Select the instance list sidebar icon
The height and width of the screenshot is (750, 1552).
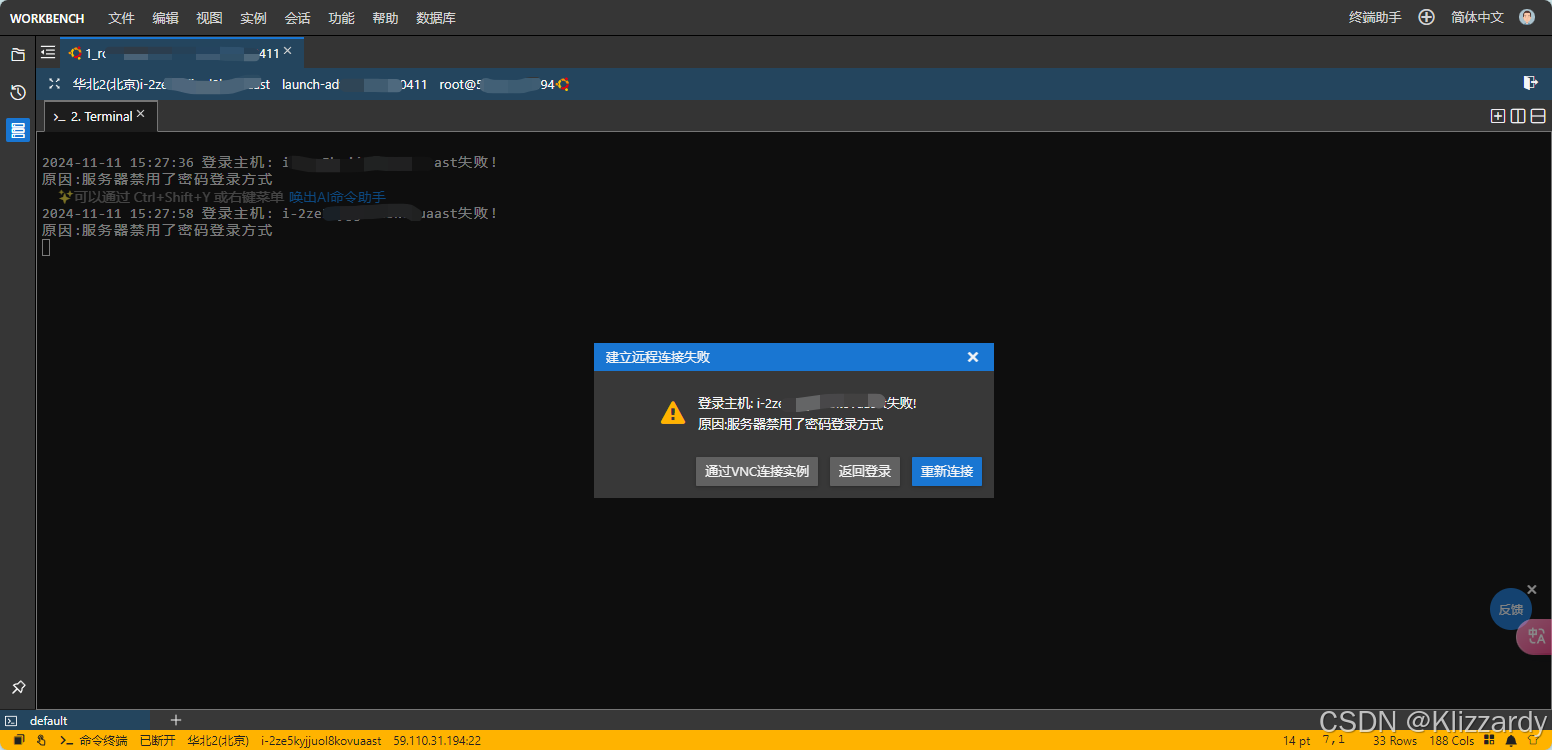point(18,130)
